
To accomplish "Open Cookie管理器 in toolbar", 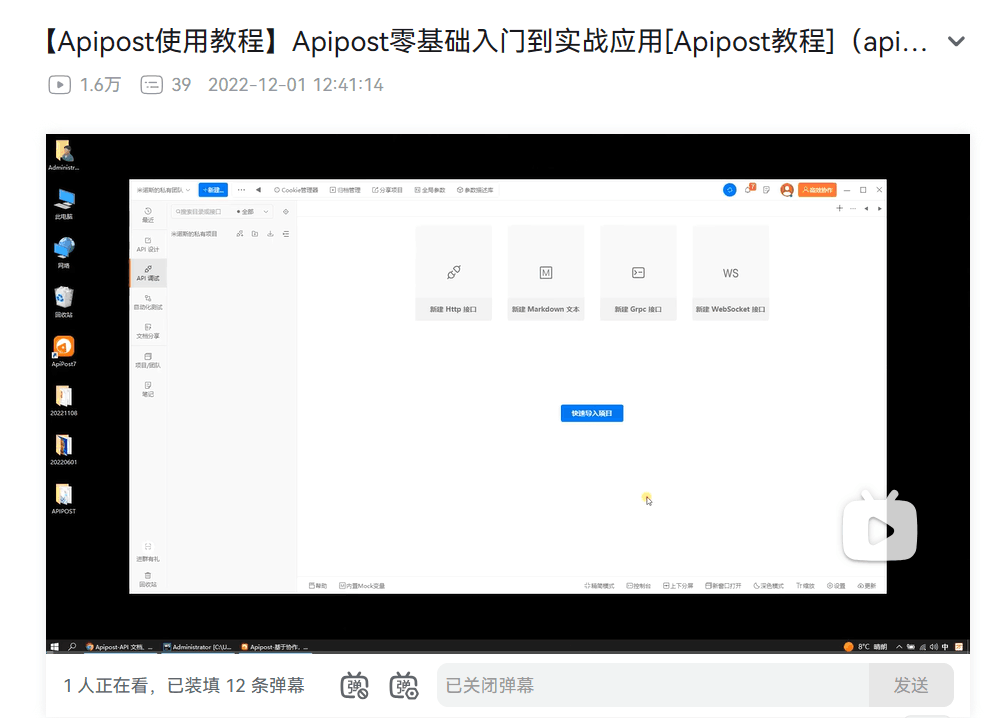I will [x=296, y=190].
